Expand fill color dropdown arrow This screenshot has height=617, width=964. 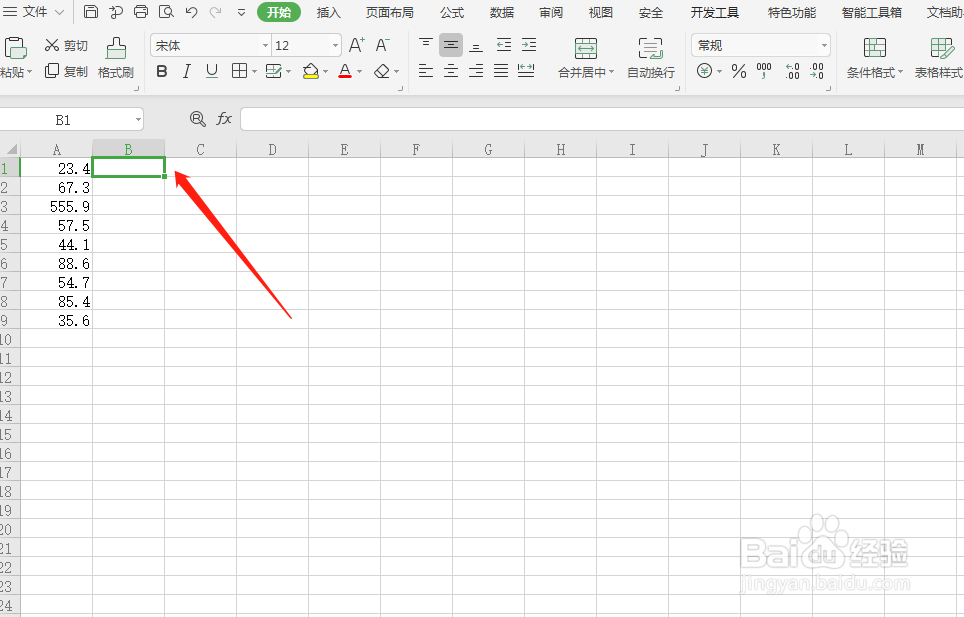[x=325, y=72]
